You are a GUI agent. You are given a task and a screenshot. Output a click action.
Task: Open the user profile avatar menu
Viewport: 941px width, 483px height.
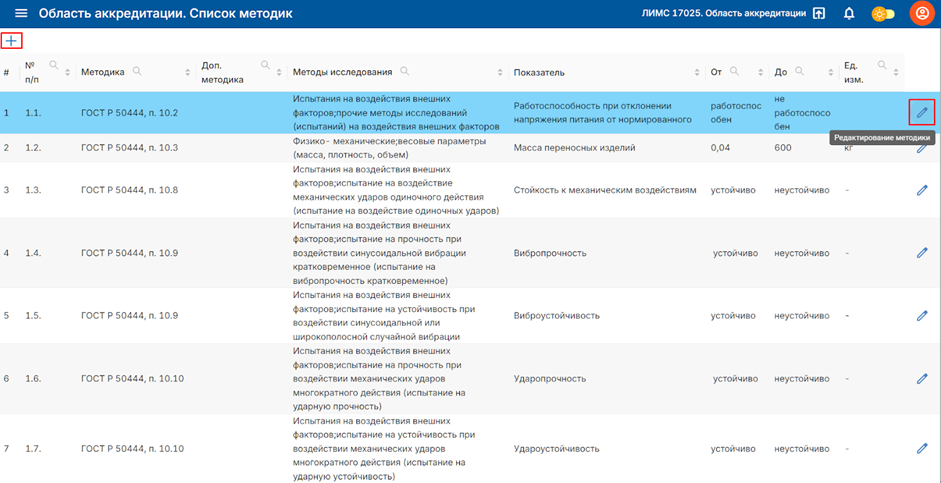click(921, 14)
